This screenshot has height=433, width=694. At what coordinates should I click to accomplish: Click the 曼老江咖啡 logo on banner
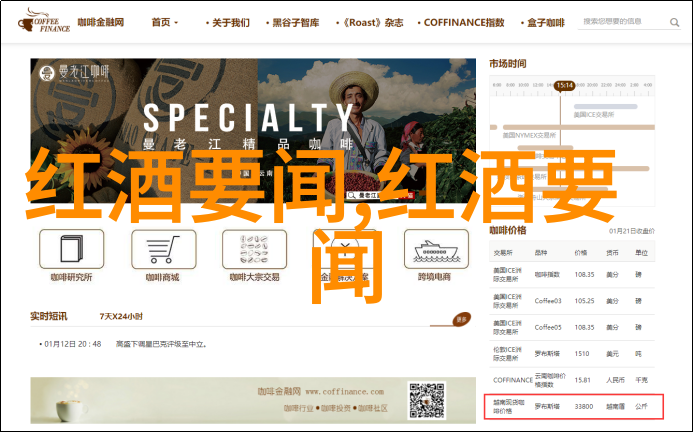tap(74, 73)
